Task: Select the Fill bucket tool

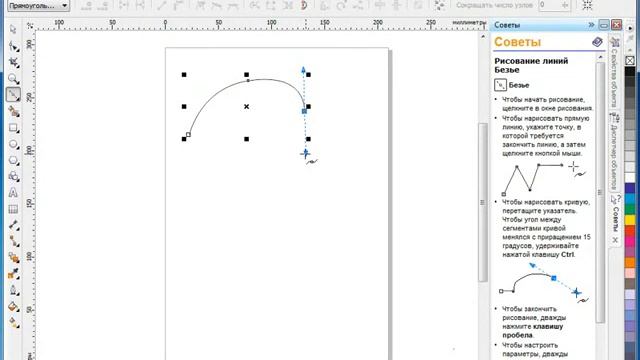Action: click(x=13, y=307)
